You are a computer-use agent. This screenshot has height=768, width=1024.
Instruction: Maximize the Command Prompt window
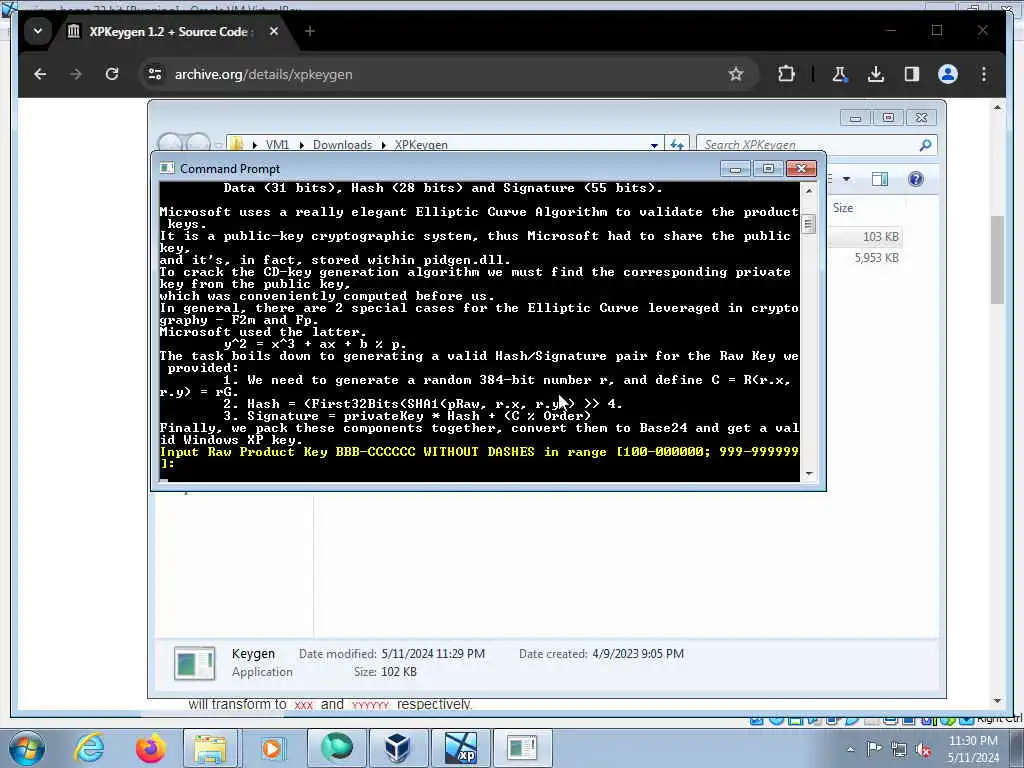click(x=768, y=169)
